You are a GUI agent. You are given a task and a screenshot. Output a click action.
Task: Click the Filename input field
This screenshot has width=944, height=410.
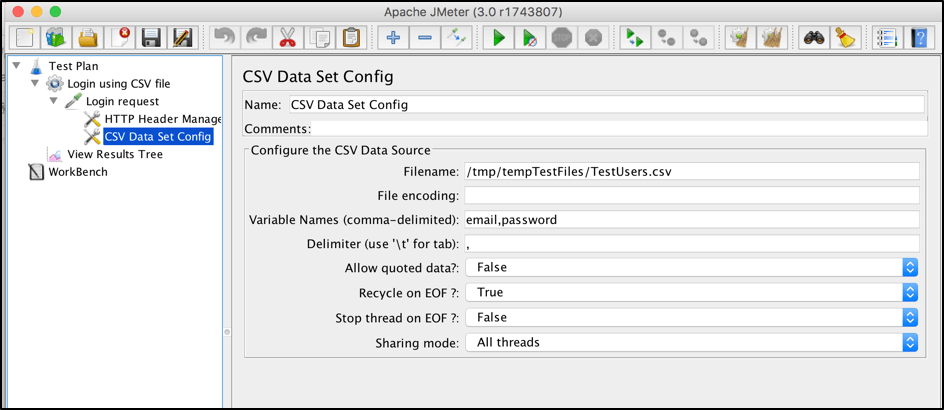[x=692, y=171]
